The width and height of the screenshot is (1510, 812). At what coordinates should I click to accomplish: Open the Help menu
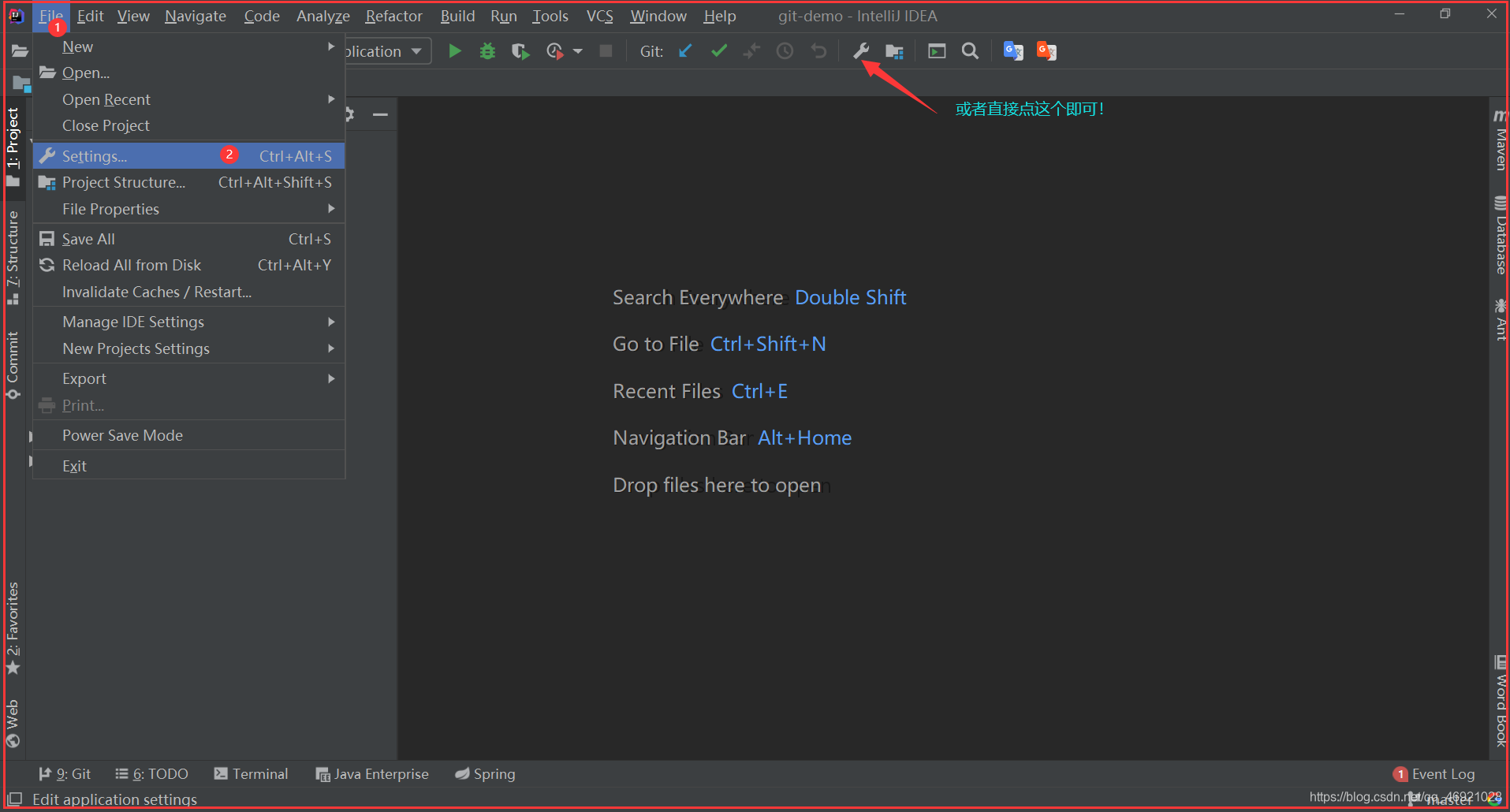click(x=720, y=16)
